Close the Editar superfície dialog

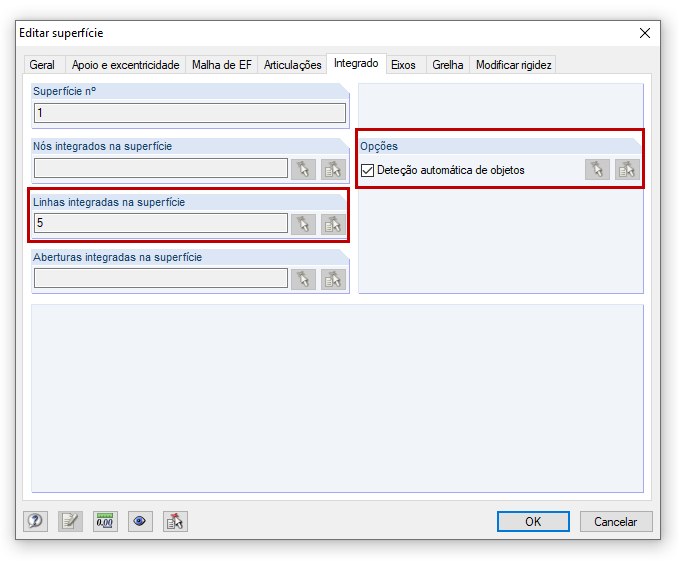645,33
